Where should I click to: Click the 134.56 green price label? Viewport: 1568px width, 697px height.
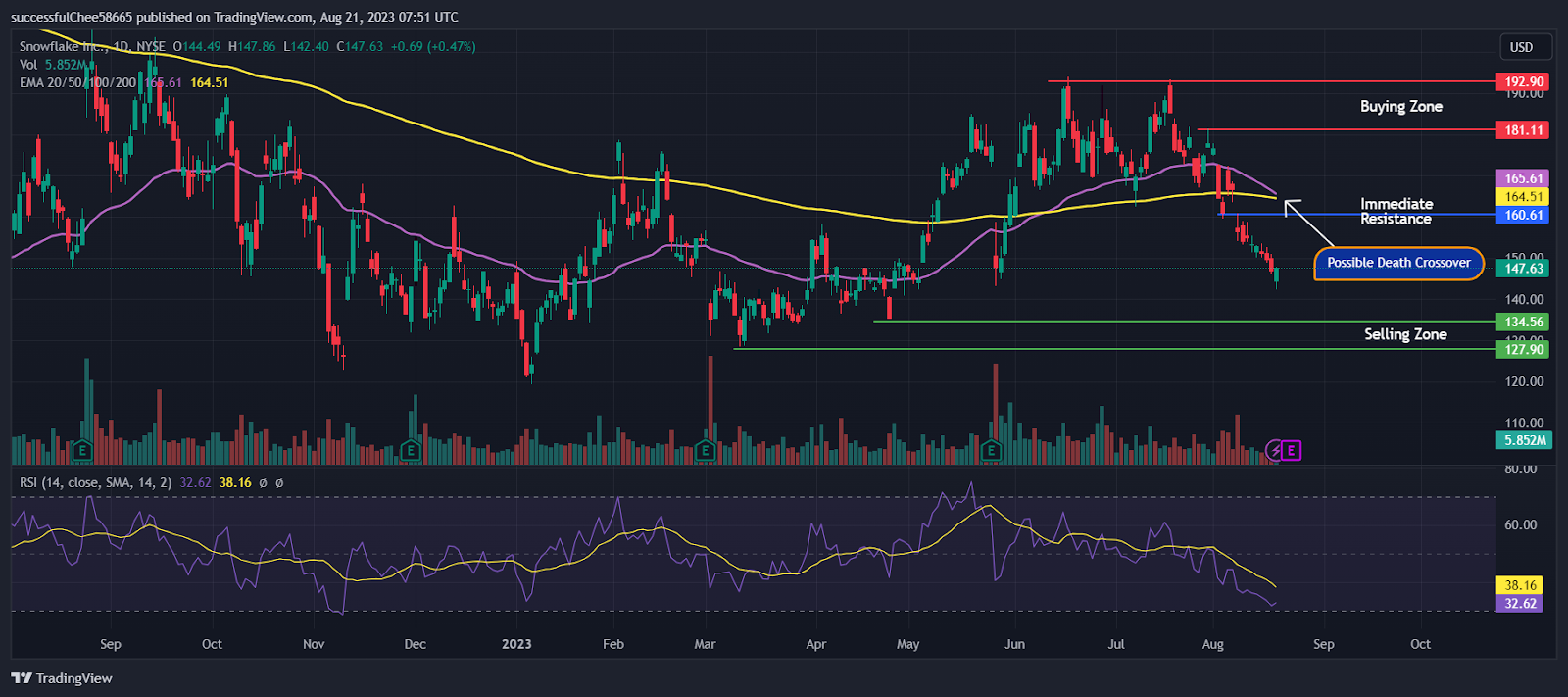(1524, 322)
